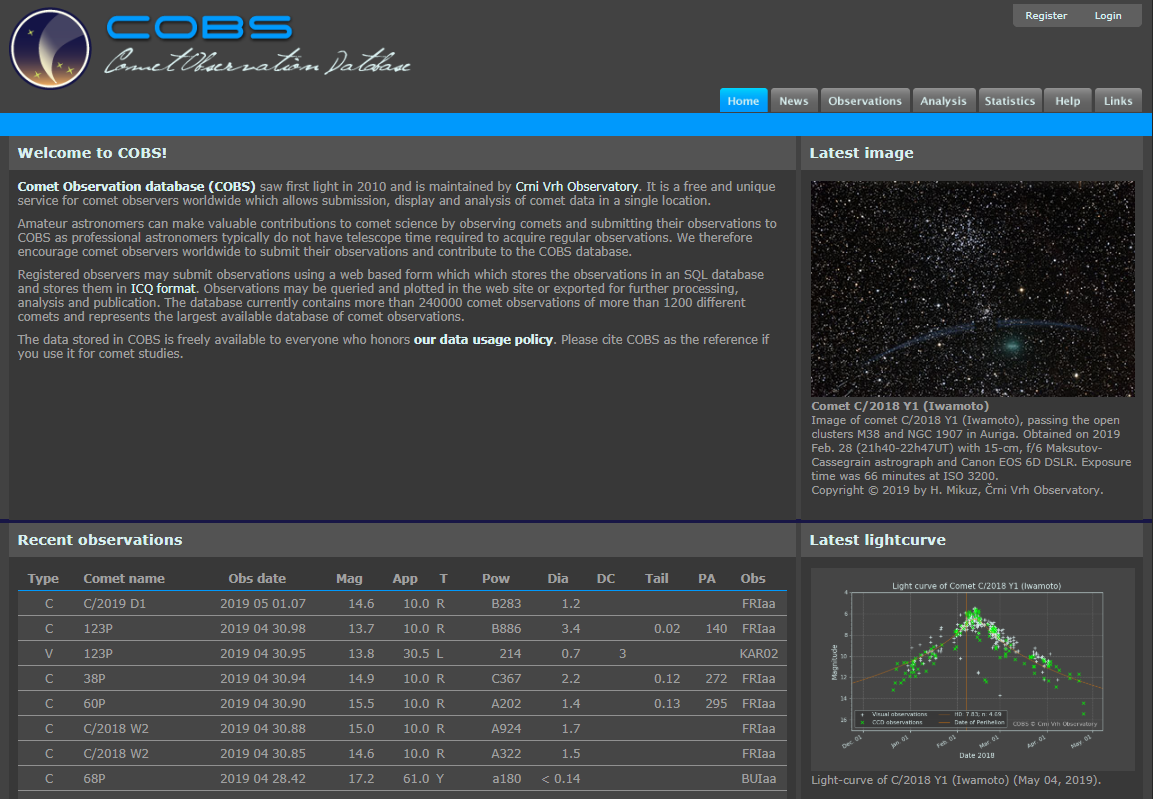Click the Comet name column header
Image resolution: width=1153 pixels, height=799 pixels.
tap(124, 579)
